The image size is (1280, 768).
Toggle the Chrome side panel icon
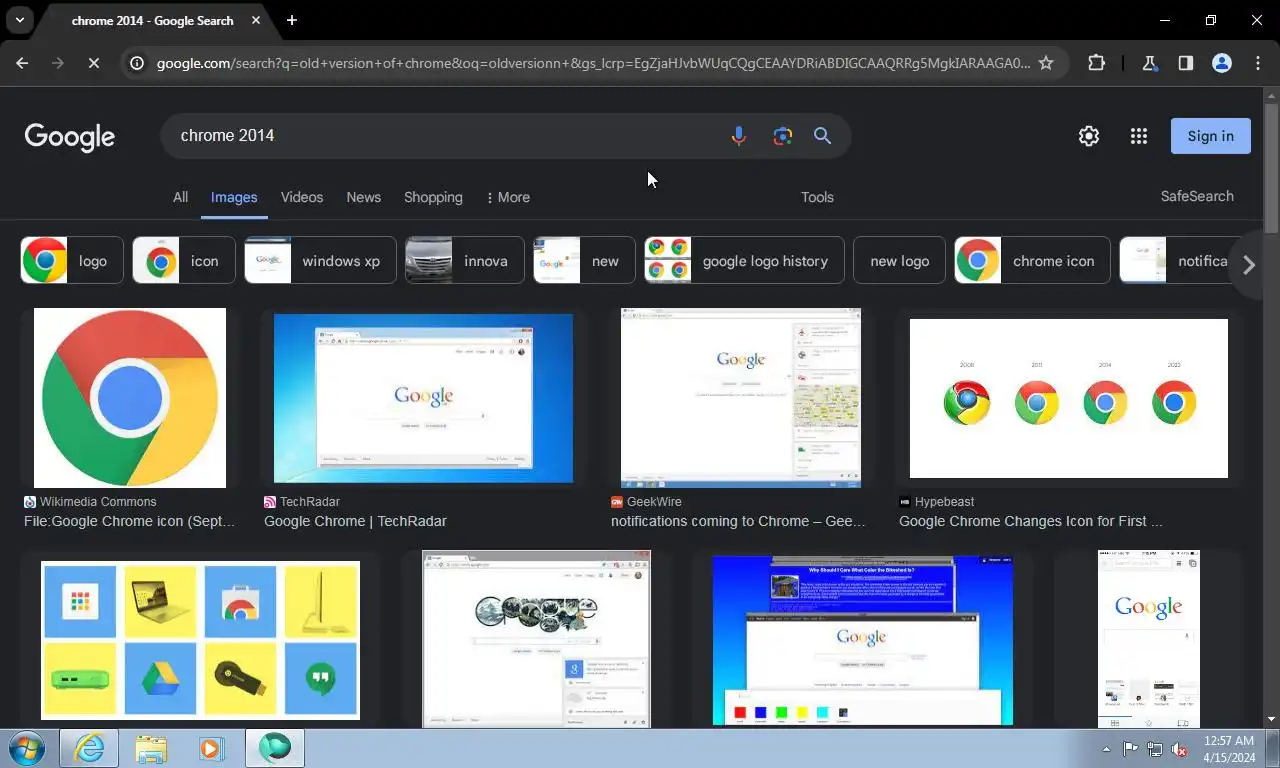[1185, 63]
